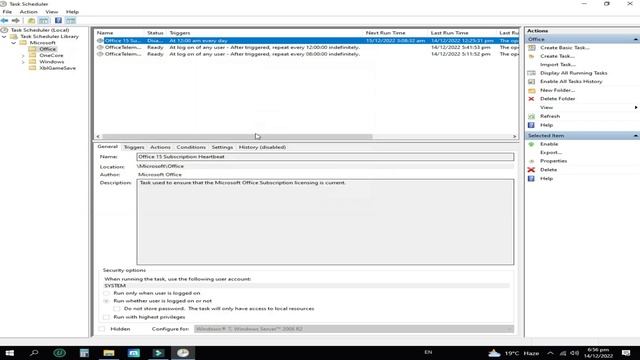Click the Properties icon in Selected Item
640x360 pixels.
click(x=531, y=161)
